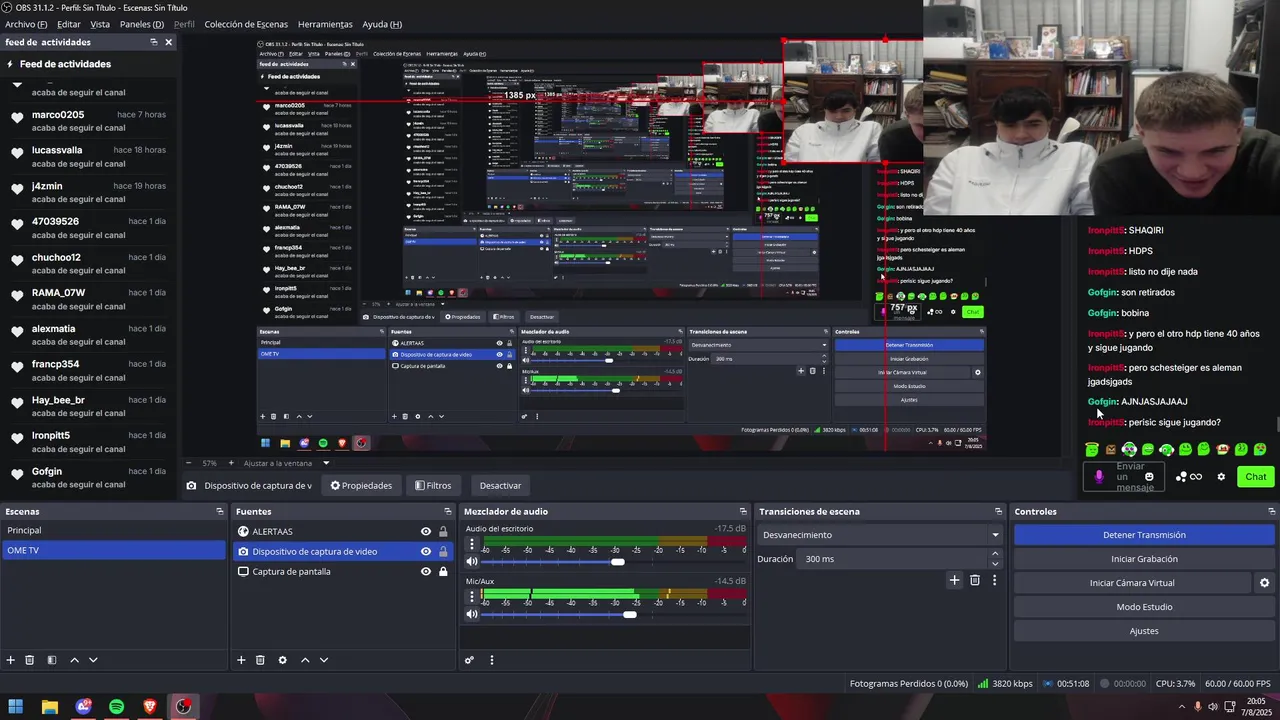Open Archivo menu
The image size is (1280, 720).
click(26, 24)
